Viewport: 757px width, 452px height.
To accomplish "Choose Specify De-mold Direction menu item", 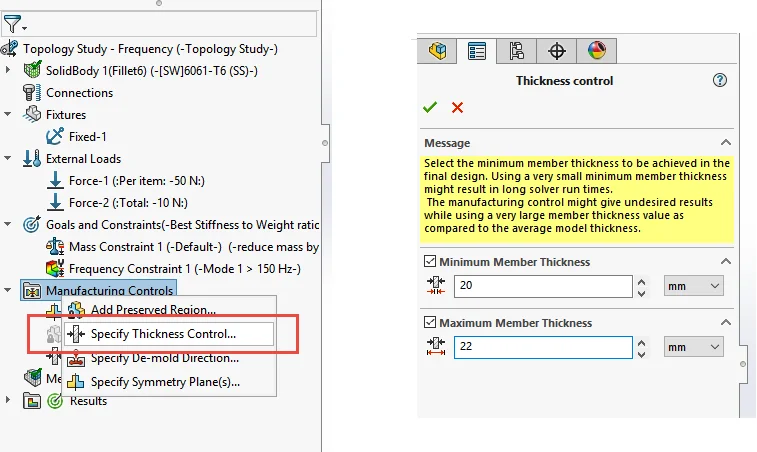I will (x=168, y=358).
